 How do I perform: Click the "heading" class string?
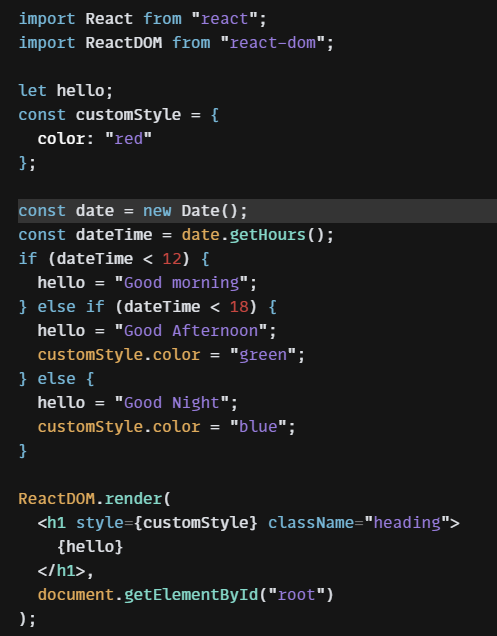coord(407,523)
